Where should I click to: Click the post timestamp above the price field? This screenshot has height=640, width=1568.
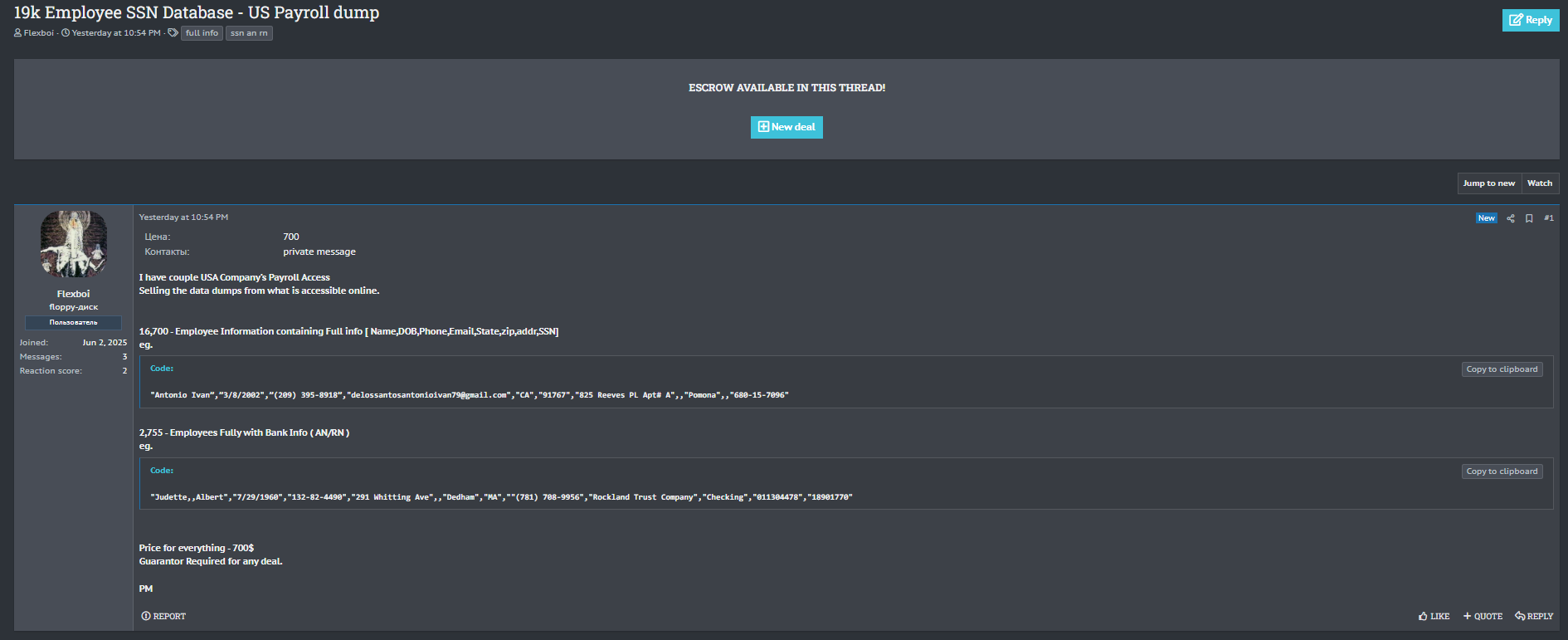pyautogui.click(x=183, y=217)
